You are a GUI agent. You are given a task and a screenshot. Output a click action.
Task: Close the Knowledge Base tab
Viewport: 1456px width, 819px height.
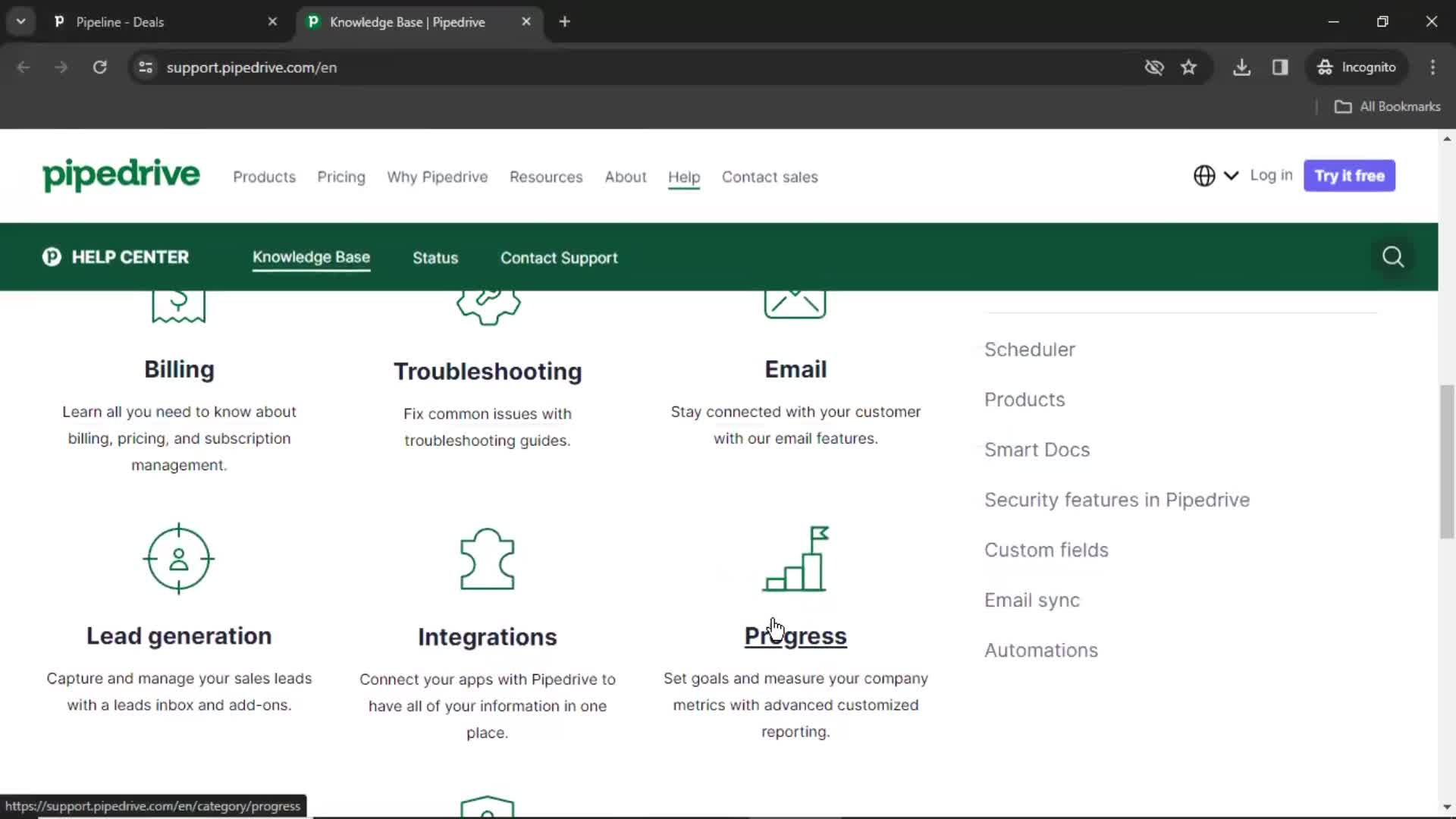(526, 22)
